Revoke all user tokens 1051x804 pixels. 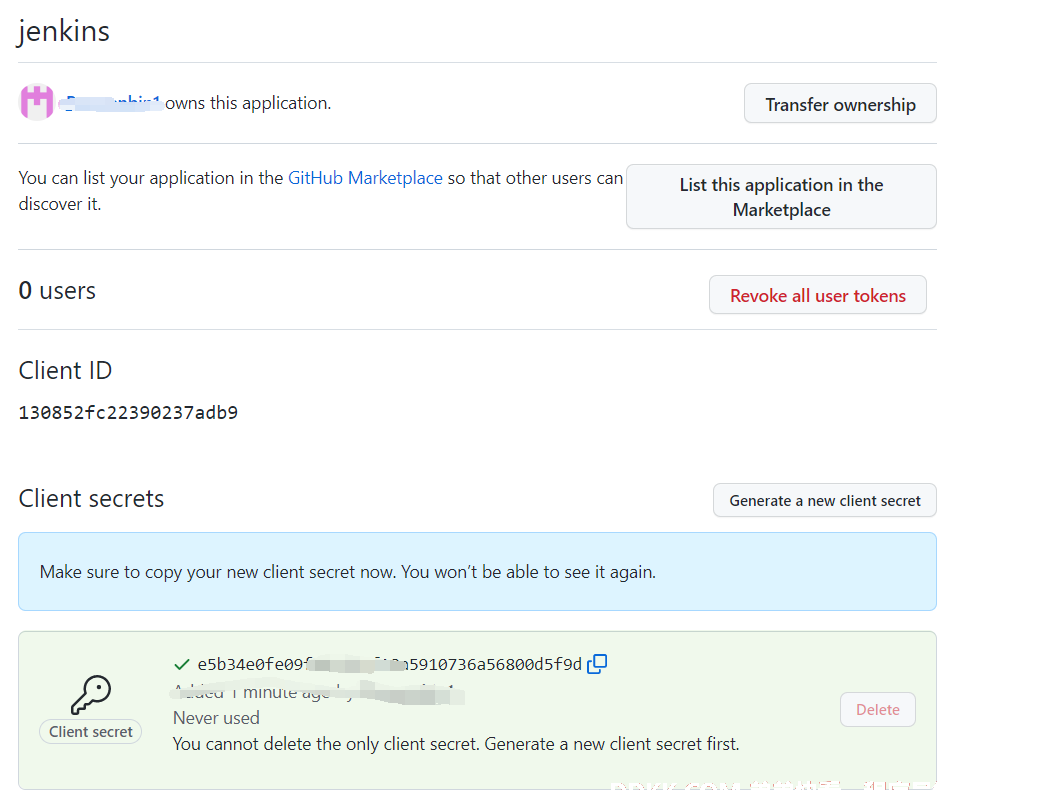pyautogui.click(x=818, y=295)
